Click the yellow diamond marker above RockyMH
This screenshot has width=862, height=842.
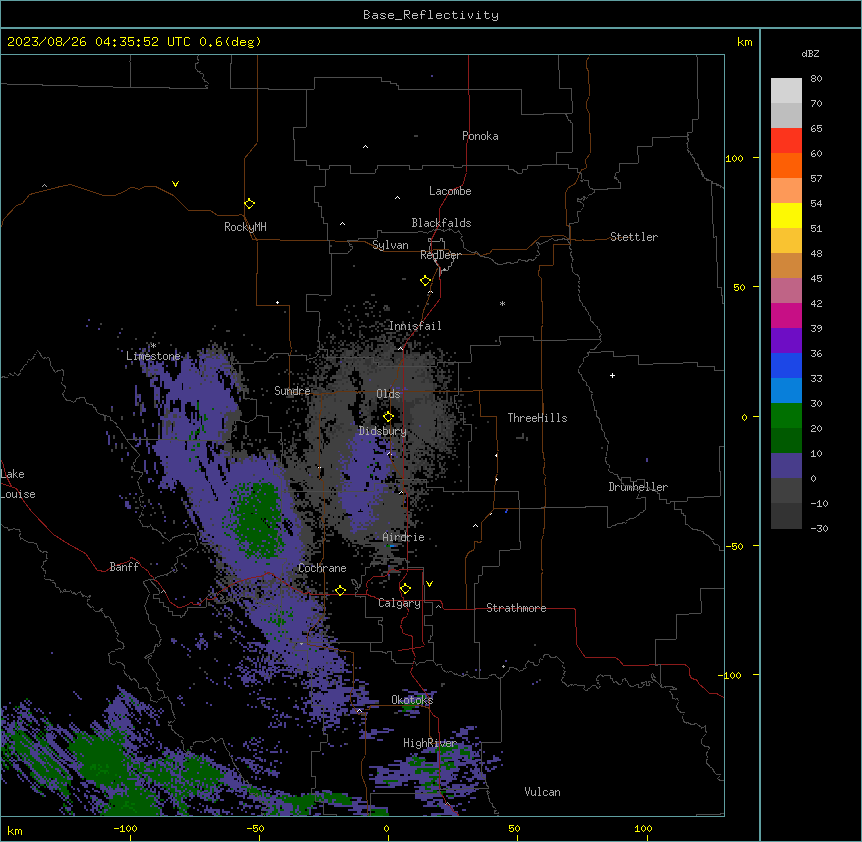coord(249,204)
